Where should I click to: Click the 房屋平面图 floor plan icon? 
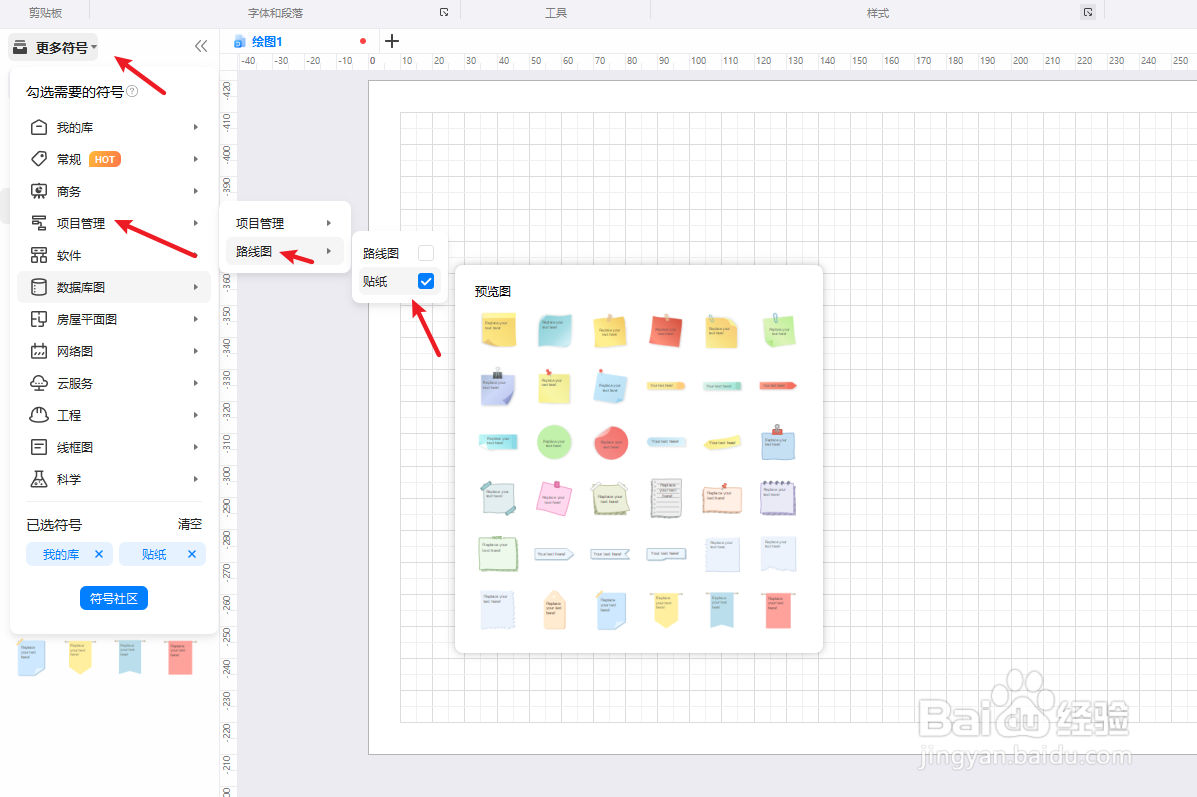(39, 319)
